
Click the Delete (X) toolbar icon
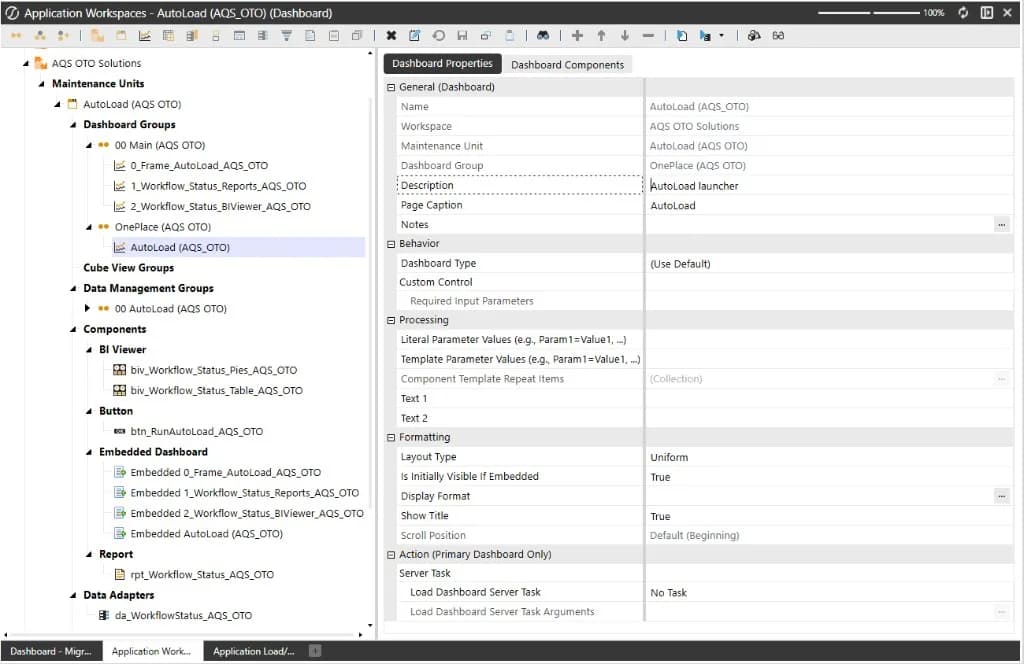[391, 36]
